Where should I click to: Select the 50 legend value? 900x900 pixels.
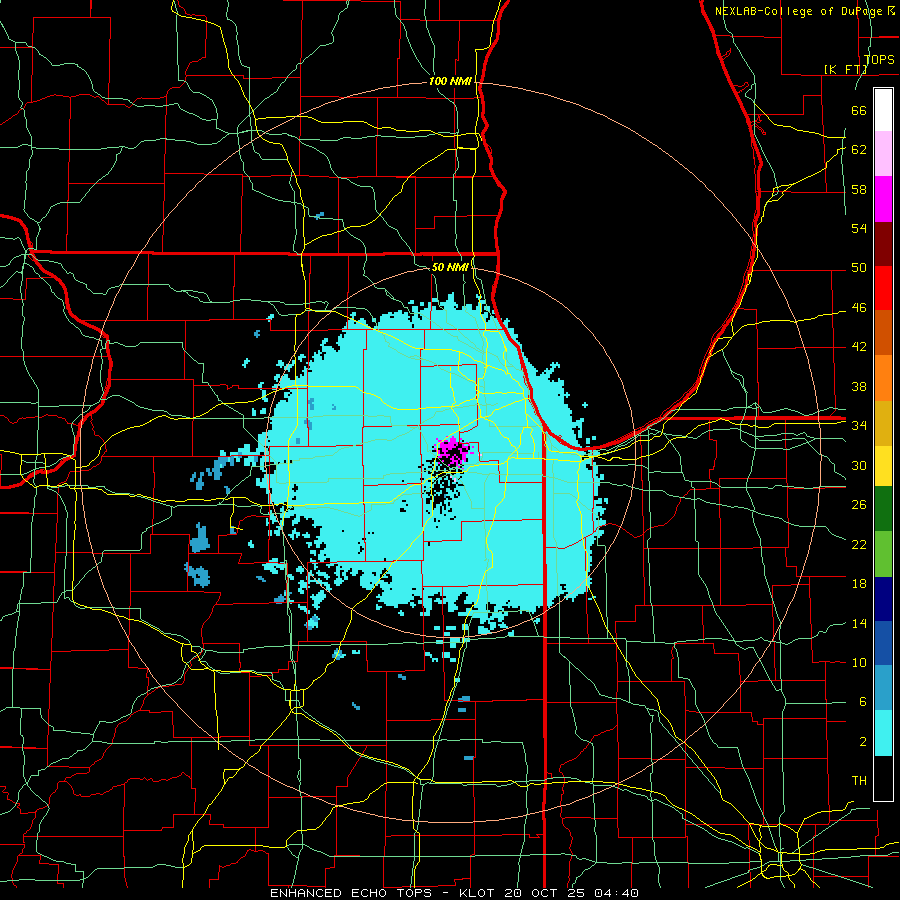(859, 268)
